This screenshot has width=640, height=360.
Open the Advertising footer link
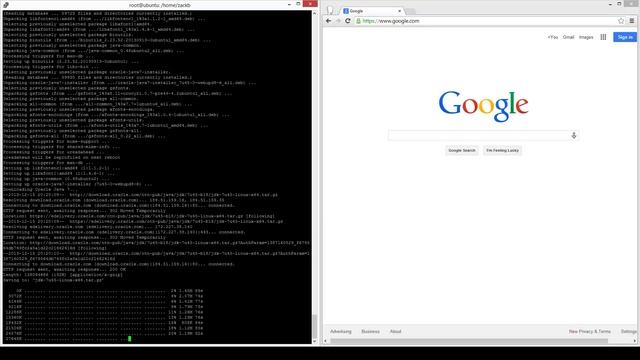pos(341,331)
